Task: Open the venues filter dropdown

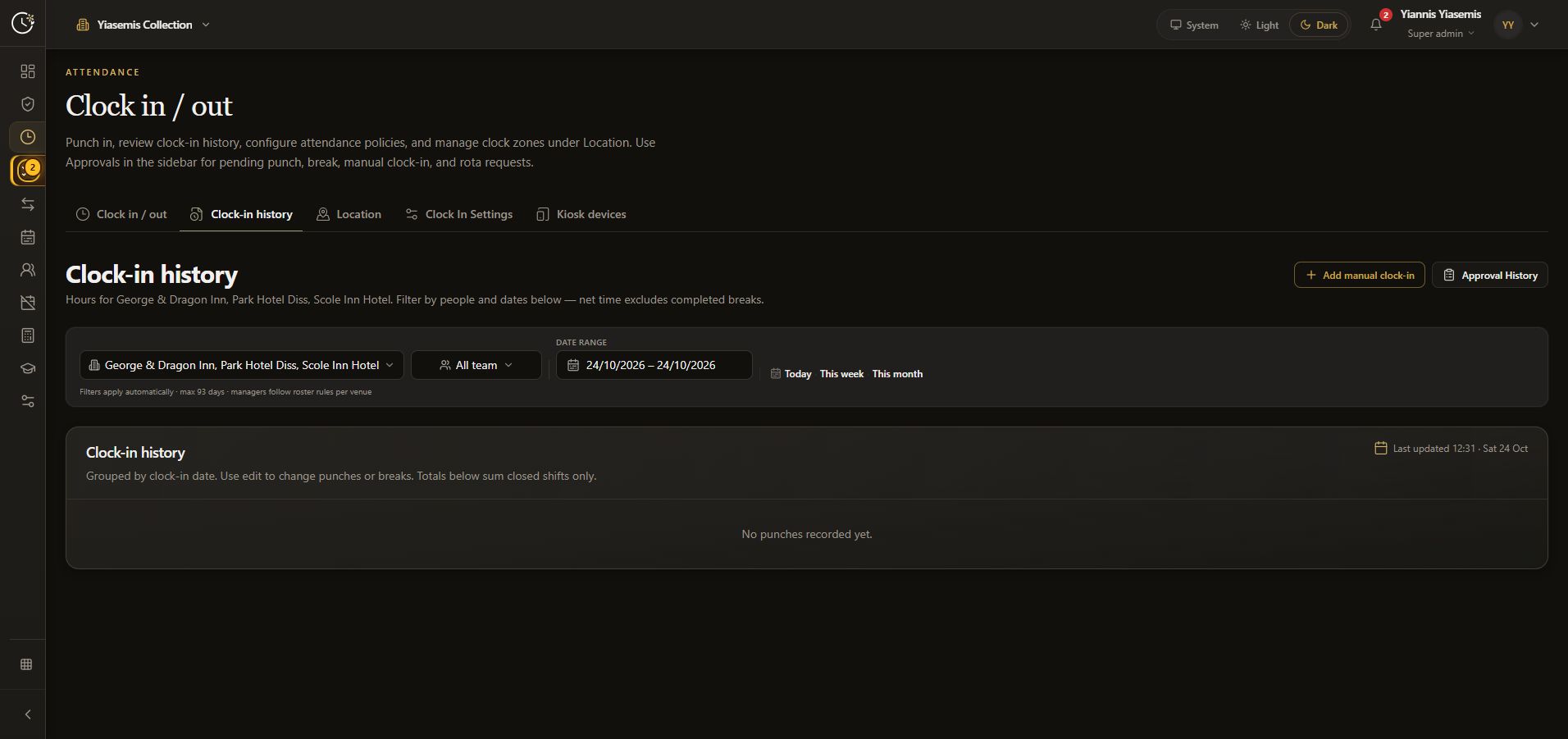Action: coord(242,365)
